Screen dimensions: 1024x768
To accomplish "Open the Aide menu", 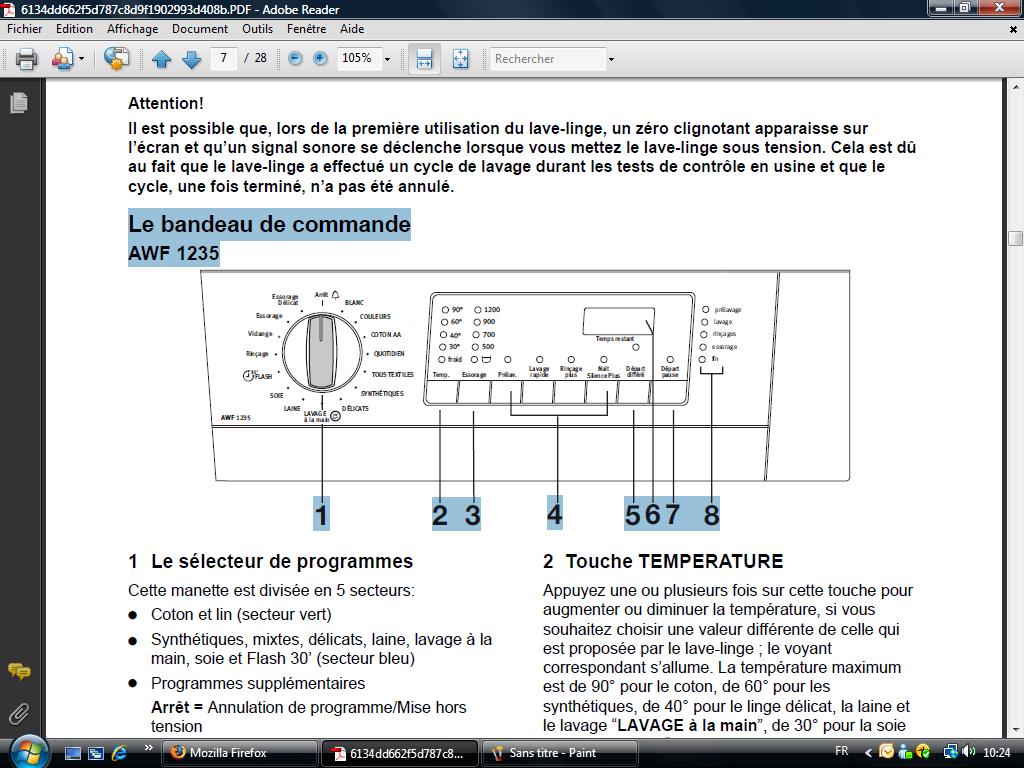I will point(352,29).
